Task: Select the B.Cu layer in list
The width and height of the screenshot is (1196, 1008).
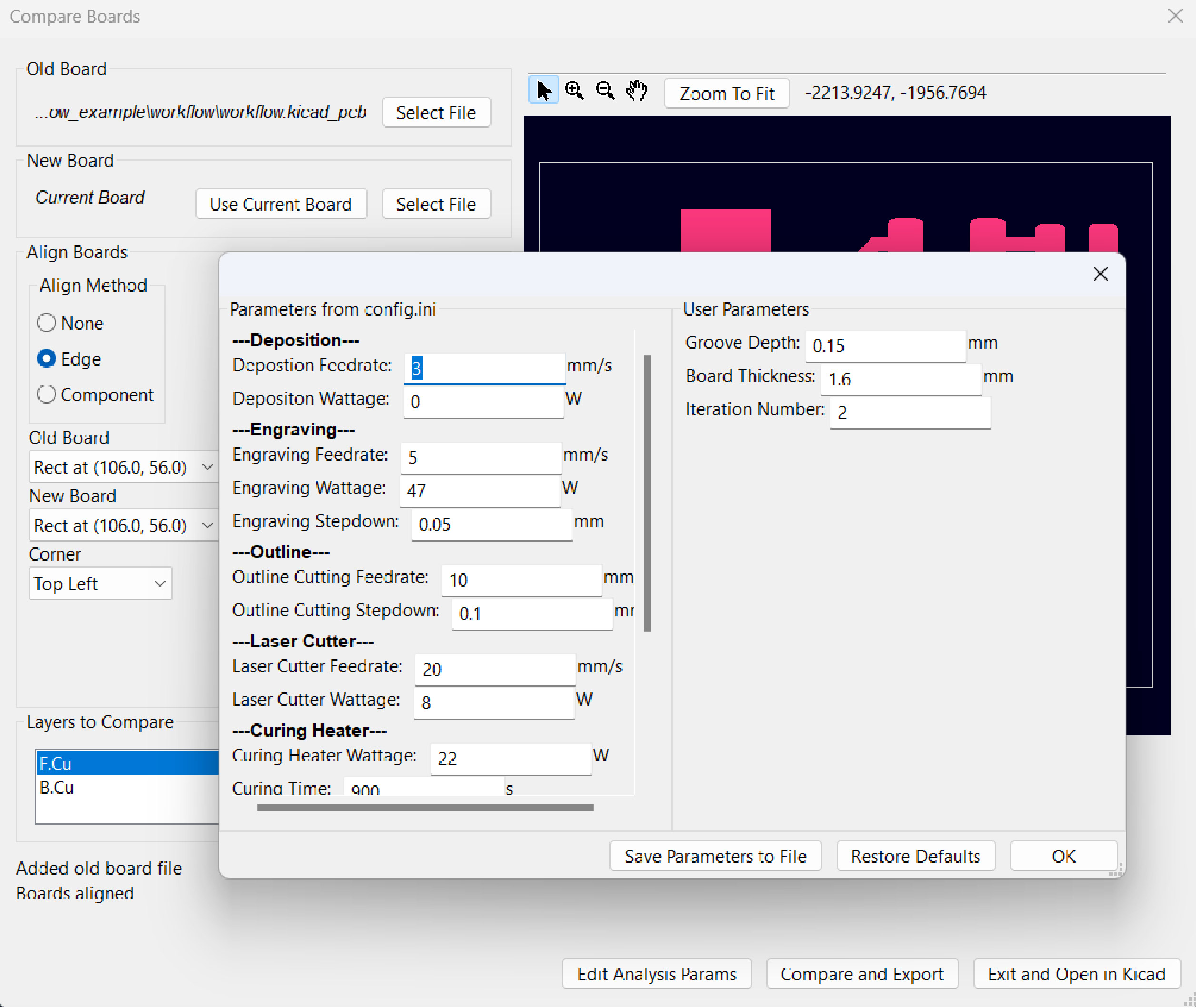Action: click(126, 788)
